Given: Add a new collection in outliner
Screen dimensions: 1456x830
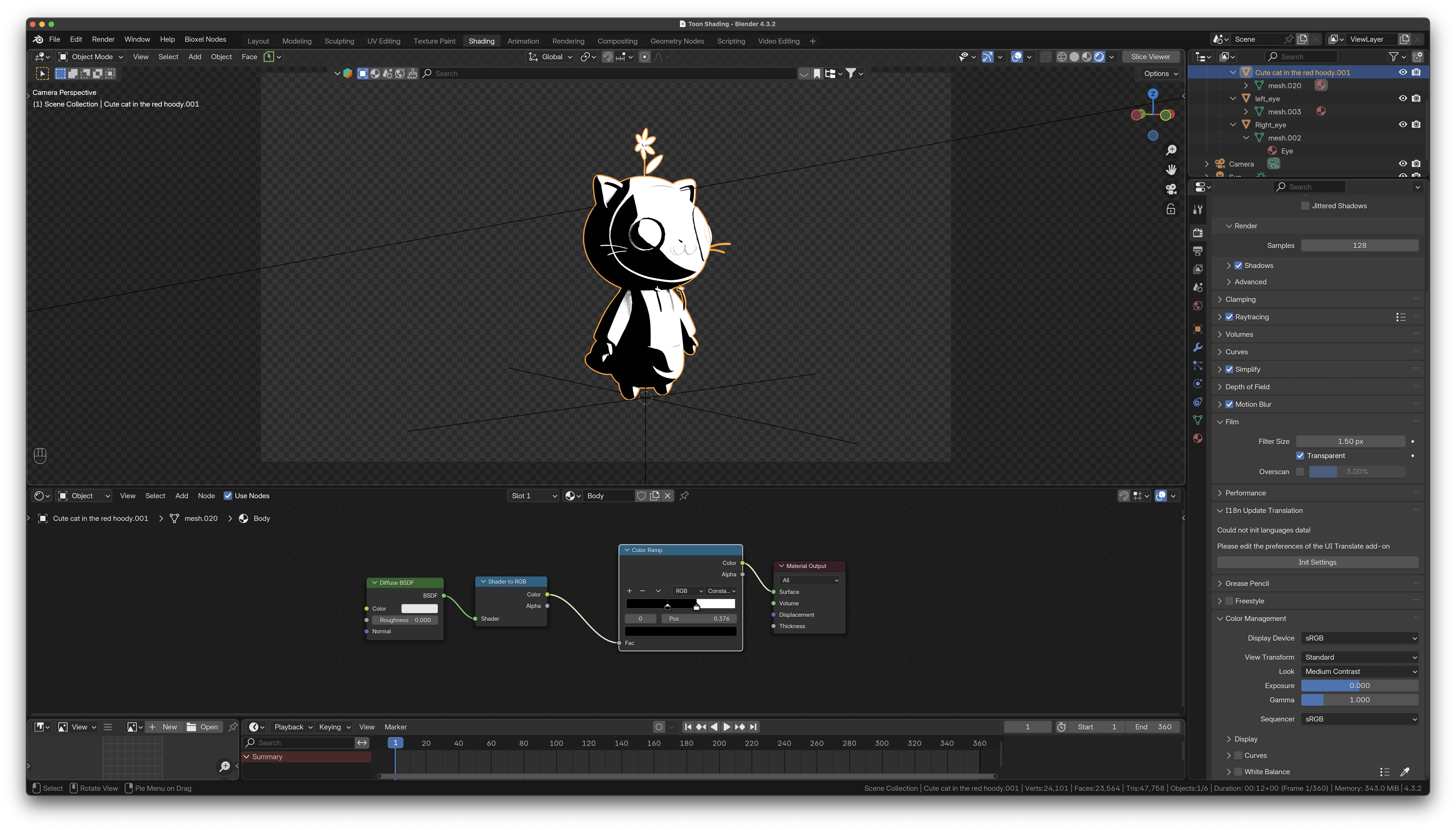Looking at the screenshot, I should (1418, 57).
